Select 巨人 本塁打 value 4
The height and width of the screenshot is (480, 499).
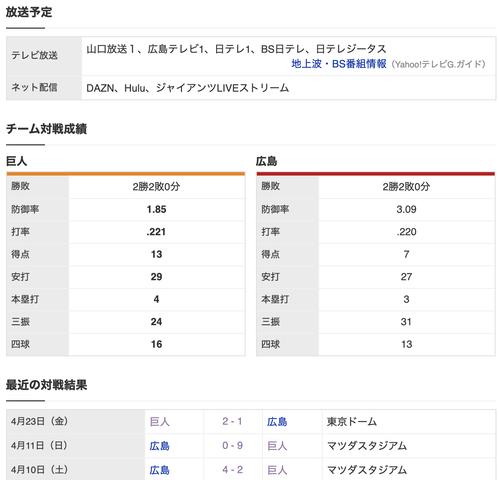tap(156, 299)
